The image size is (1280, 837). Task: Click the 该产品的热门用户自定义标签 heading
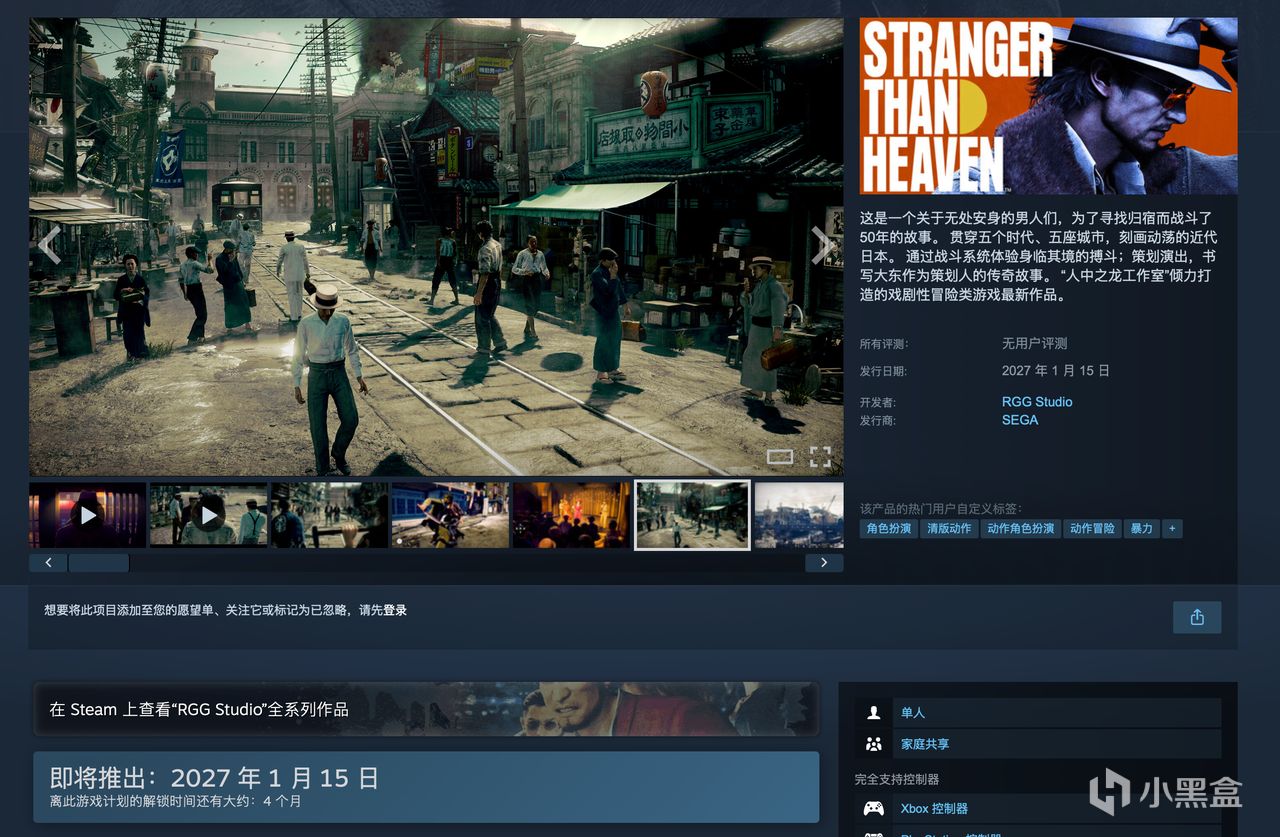[x=941, y=508]
